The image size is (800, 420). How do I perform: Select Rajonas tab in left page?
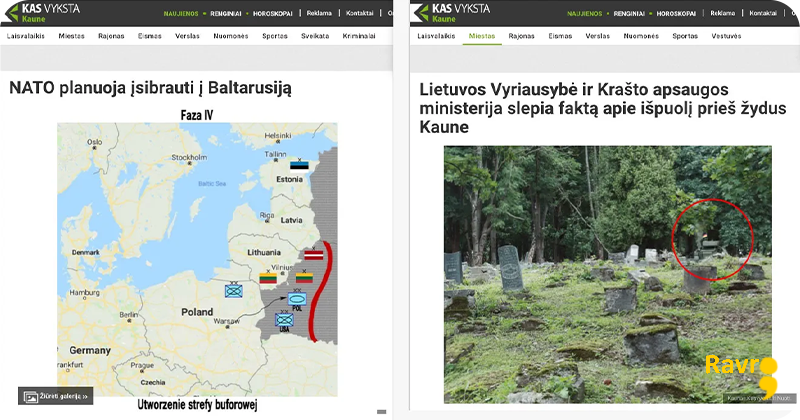[x=111, y=36]
